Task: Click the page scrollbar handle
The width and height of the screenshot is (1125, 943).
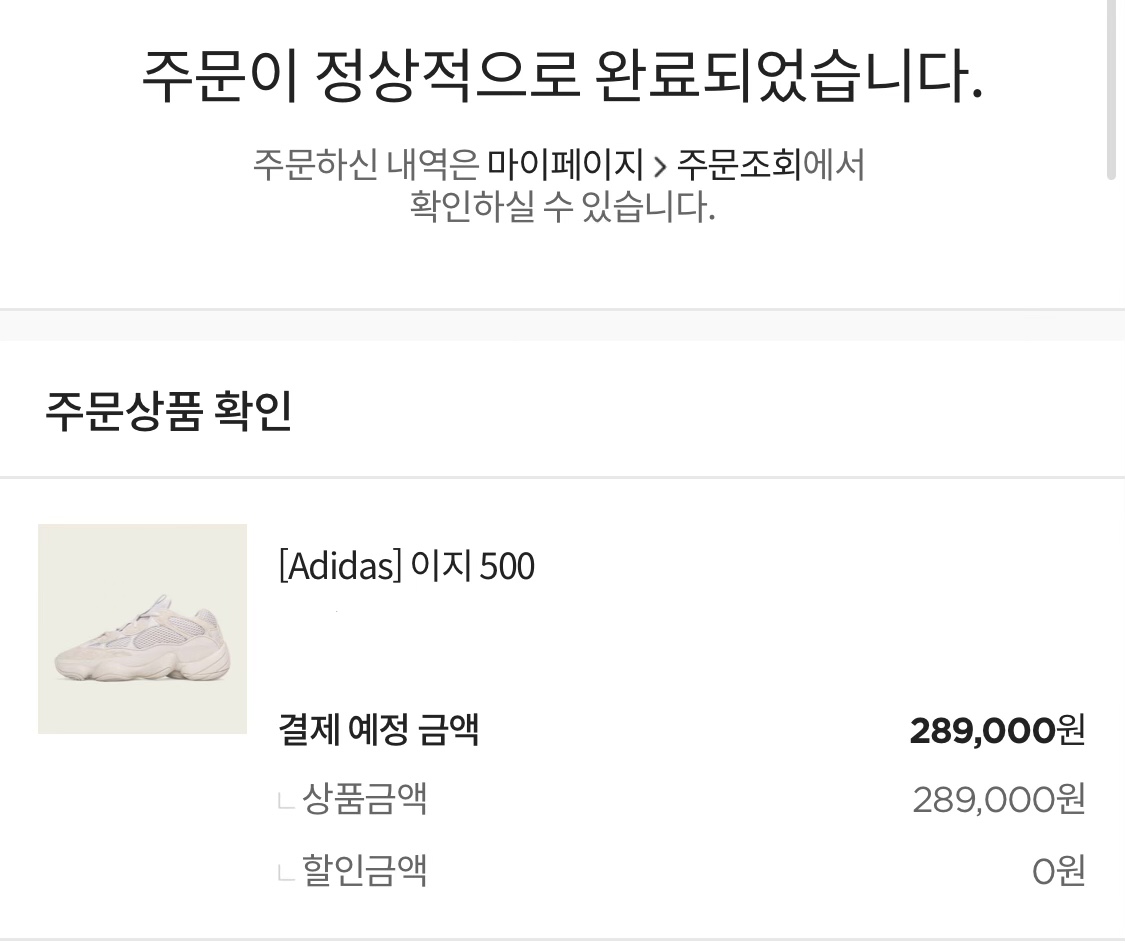Action: click(1111, 90)
